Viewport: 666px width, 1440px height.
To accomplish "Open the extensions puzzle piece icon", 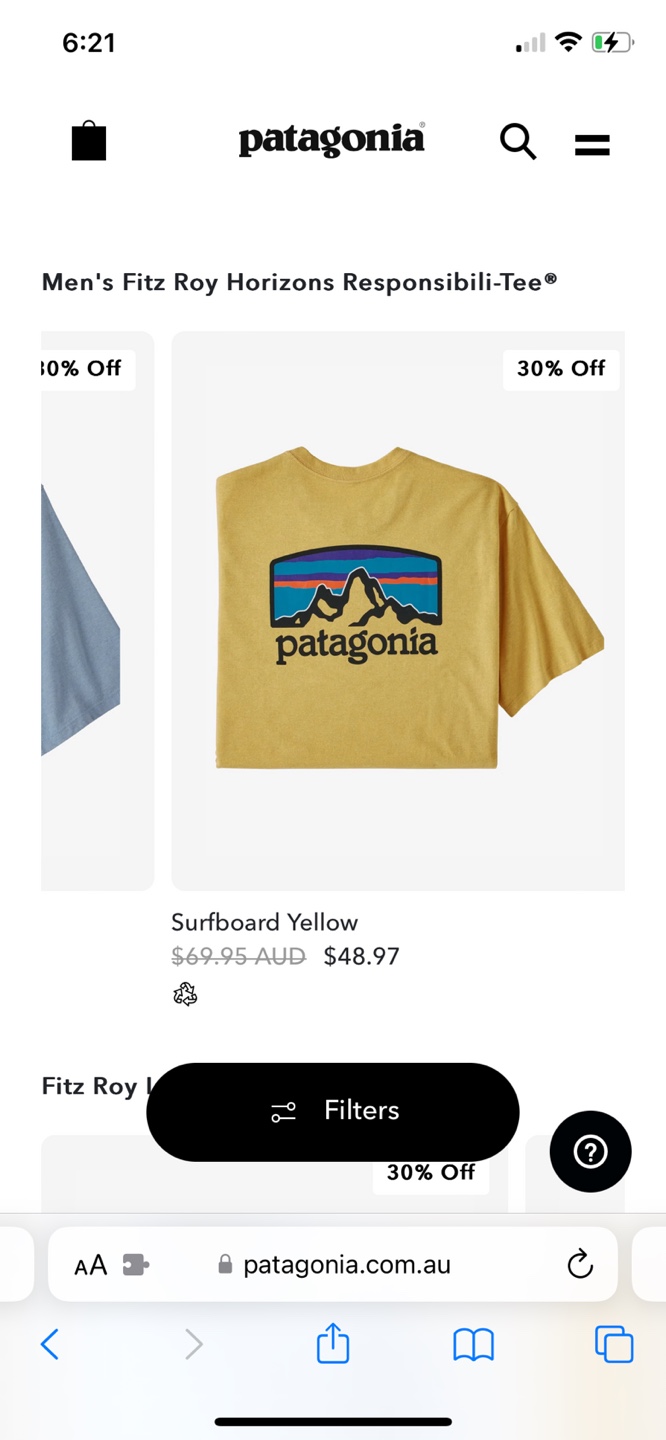I will click(x=136, y=1265).
